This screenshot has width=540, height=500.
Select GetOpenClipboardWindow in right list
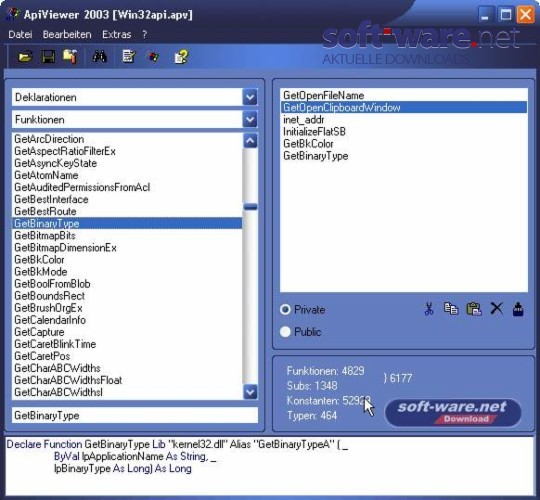click(x=404, y=107)
